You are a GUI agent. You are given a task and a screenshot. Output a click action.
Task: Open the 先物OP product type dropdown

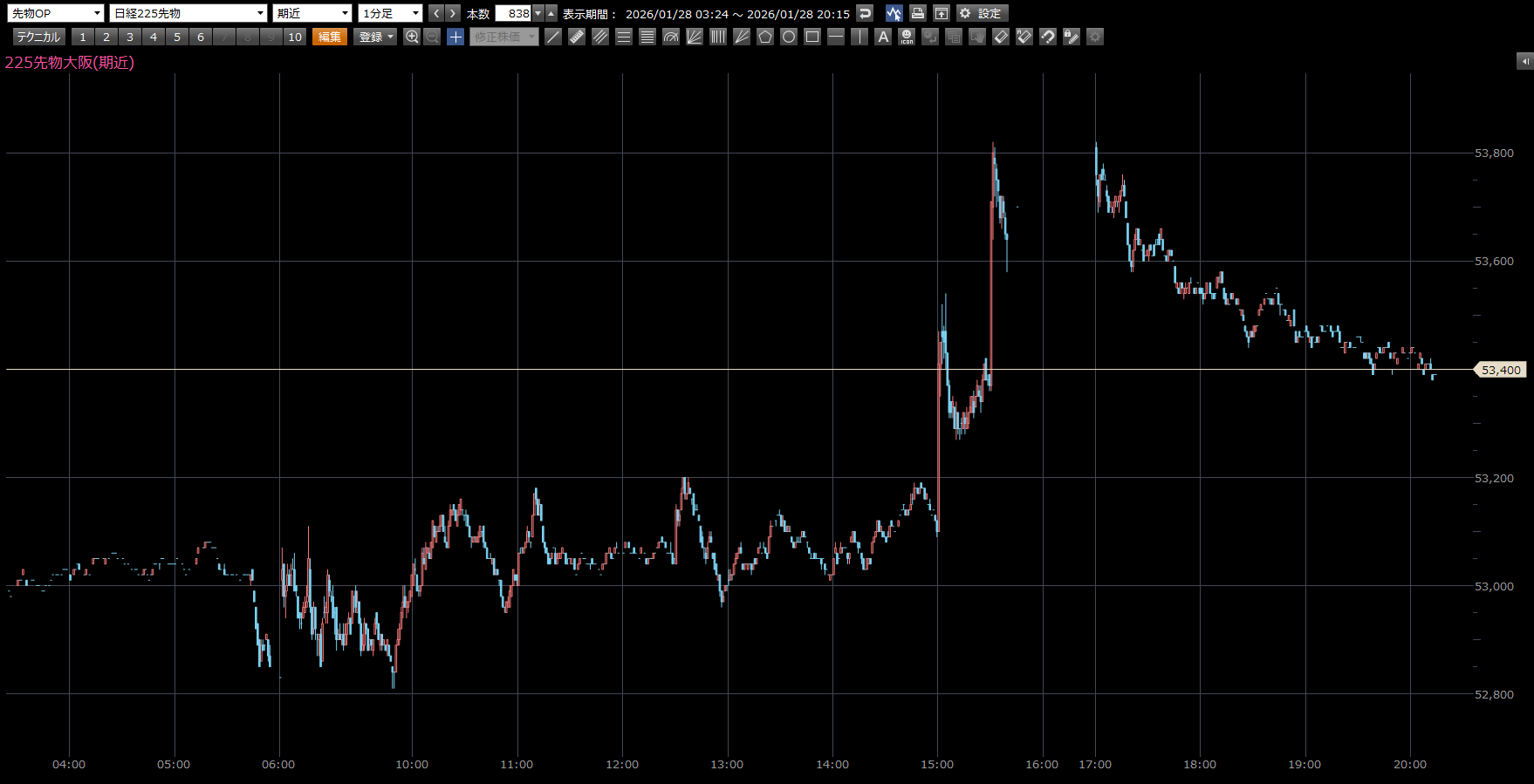coord(56,13)
